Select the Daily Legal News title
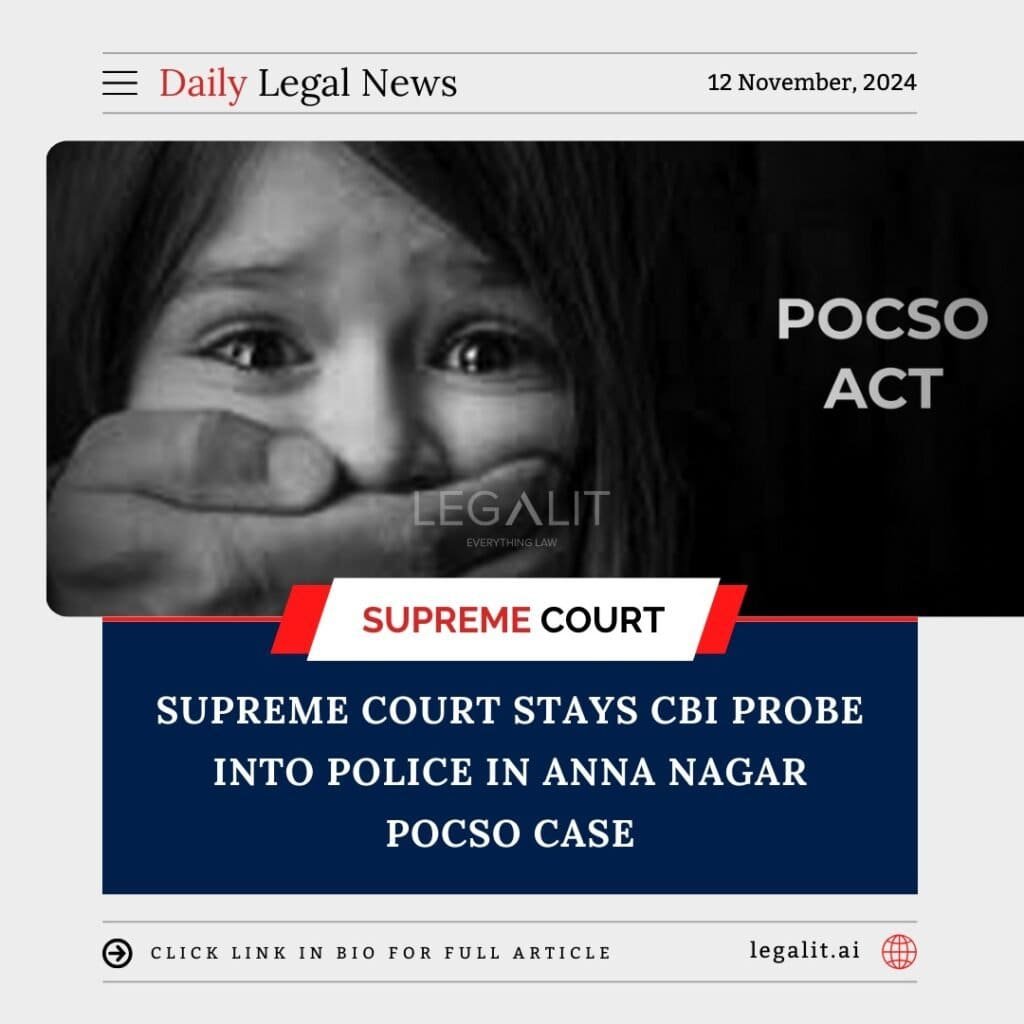The width and height of the screenshot is (1024, 1024). (x=308, y=84)
